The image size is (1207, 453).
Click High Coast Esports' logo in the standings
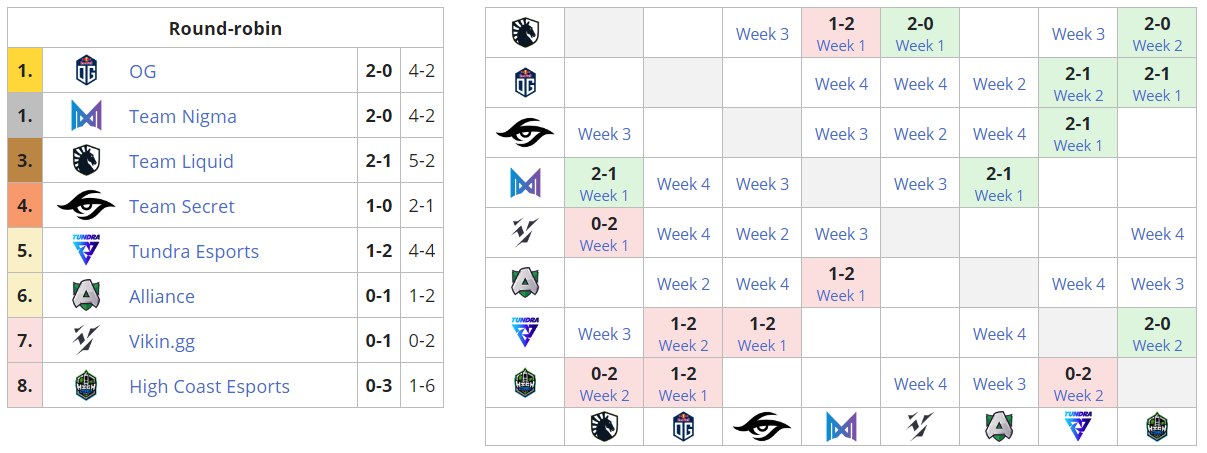tap(87, 386)
